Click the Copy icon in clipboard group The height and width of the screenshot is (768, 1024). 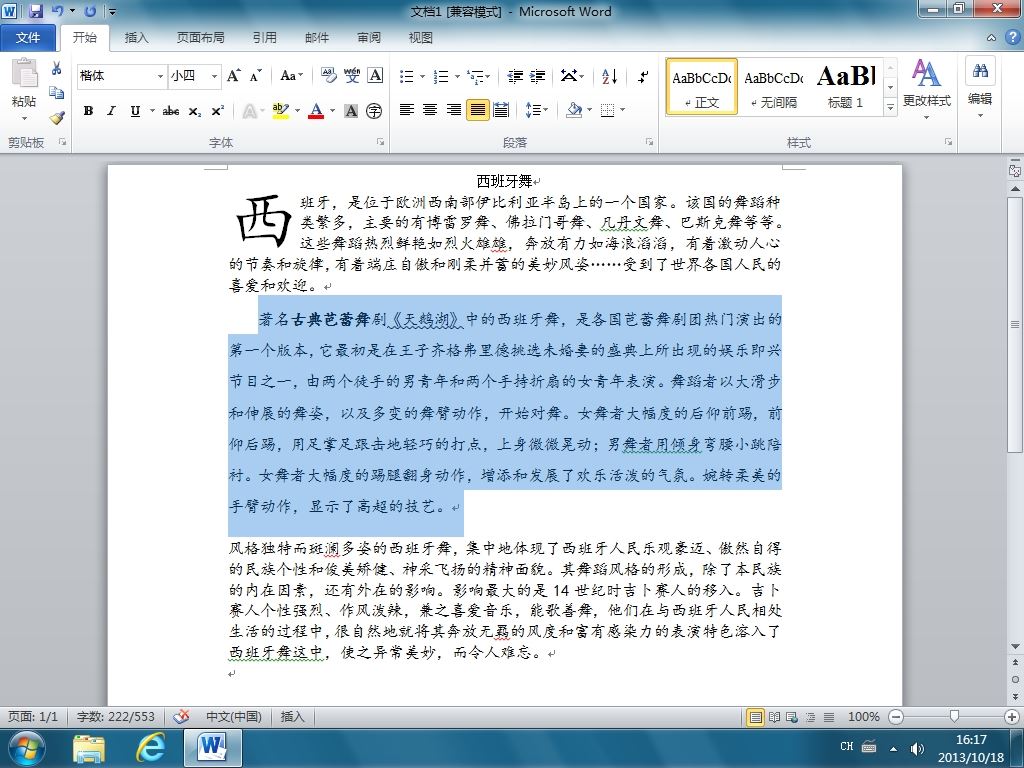56,93
